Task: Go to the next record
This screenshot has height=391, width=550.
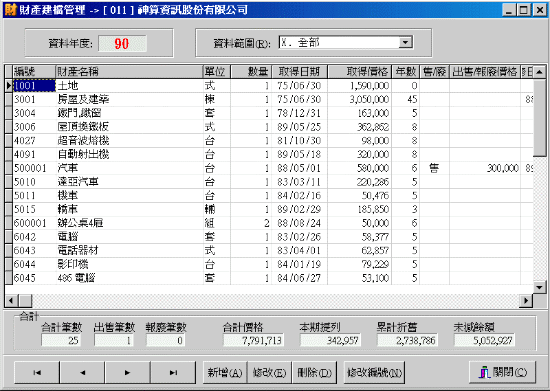Action: (127, 372)
